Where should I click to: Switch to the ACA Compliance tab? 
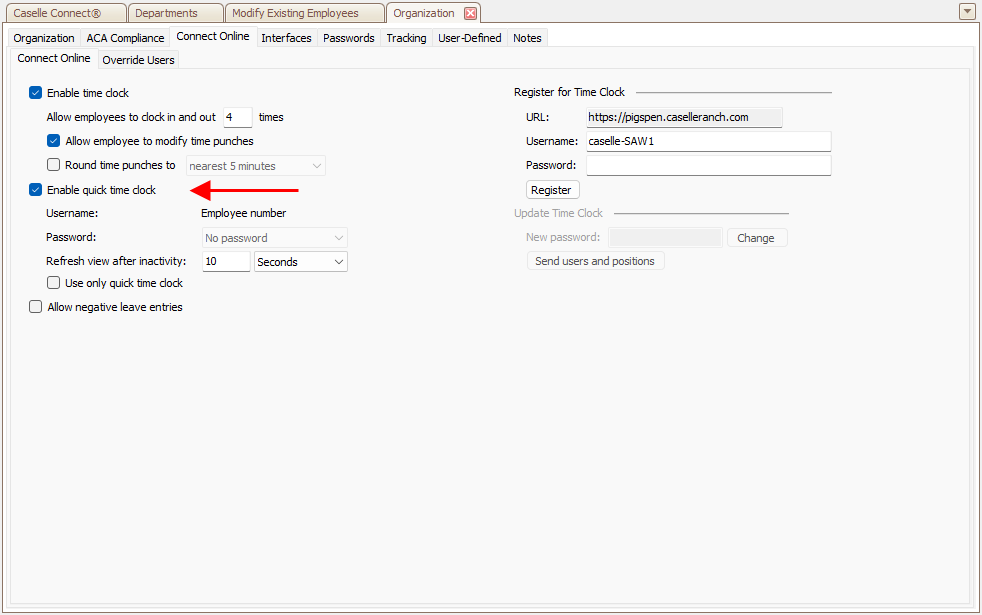125,38
